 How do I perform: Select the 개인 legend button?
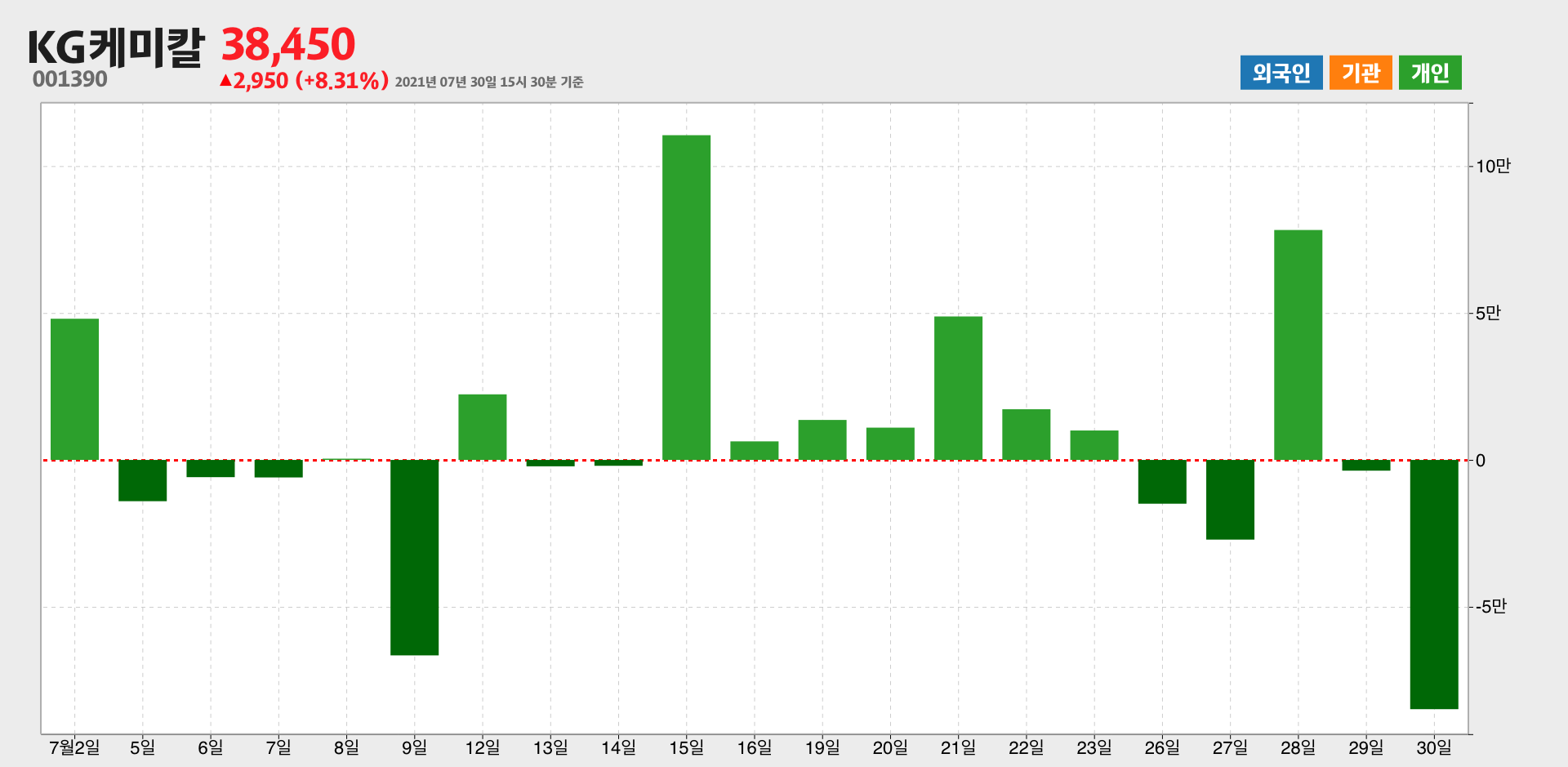coord(1430,73)
